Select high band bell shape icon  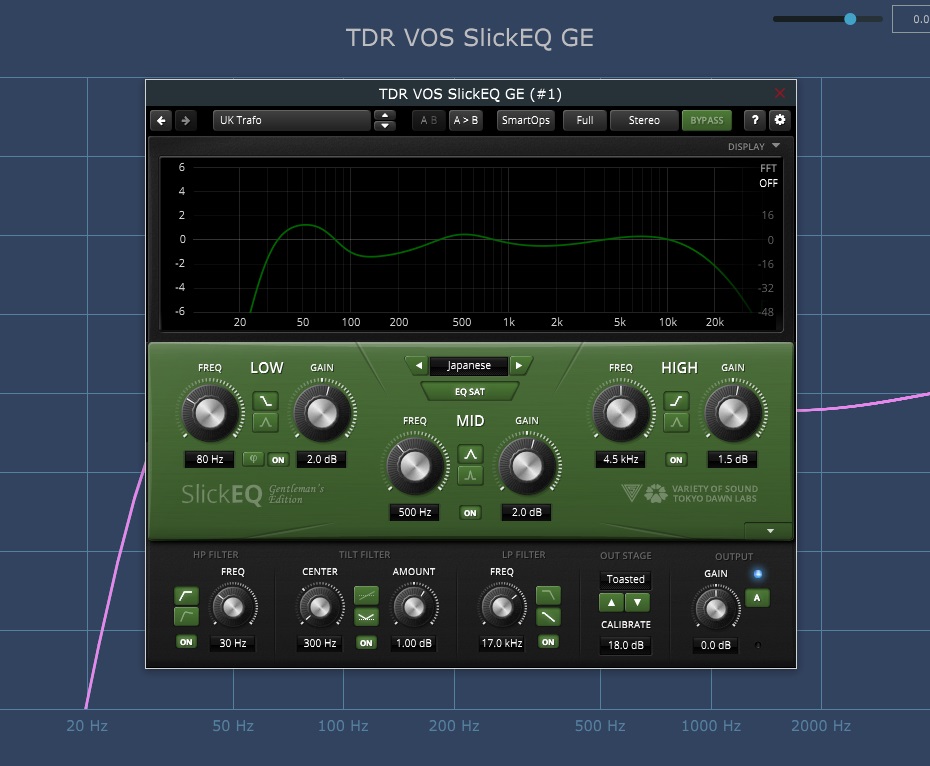pos(676,422)
